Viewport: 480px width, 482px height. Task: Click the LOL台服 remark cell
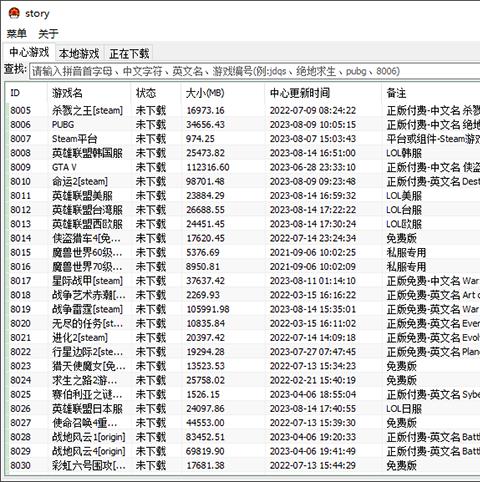(404, 210)
